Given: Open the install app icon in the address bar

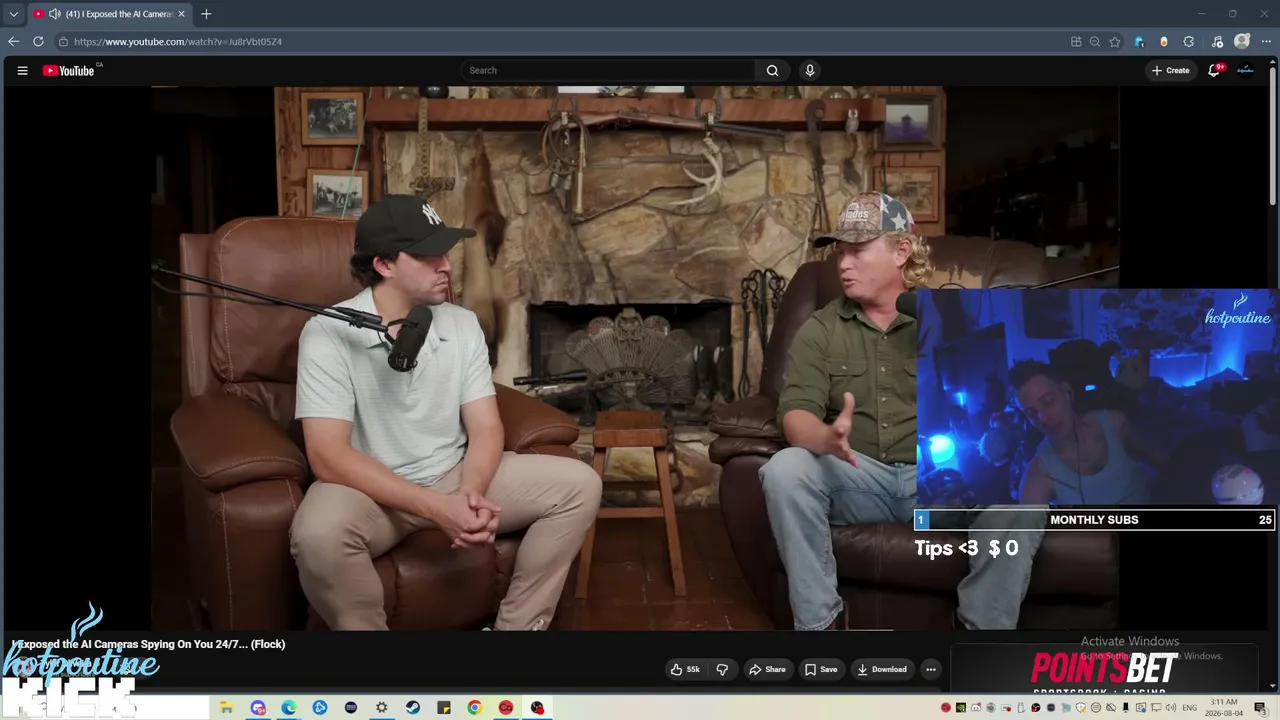Looking at the screenshot, I should [1076, 42].
